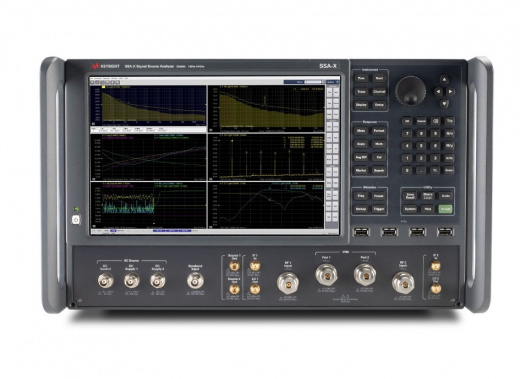Tap the Search key
Image resolution: width=520 pixels, height=379 pixels.
(379, 170)
